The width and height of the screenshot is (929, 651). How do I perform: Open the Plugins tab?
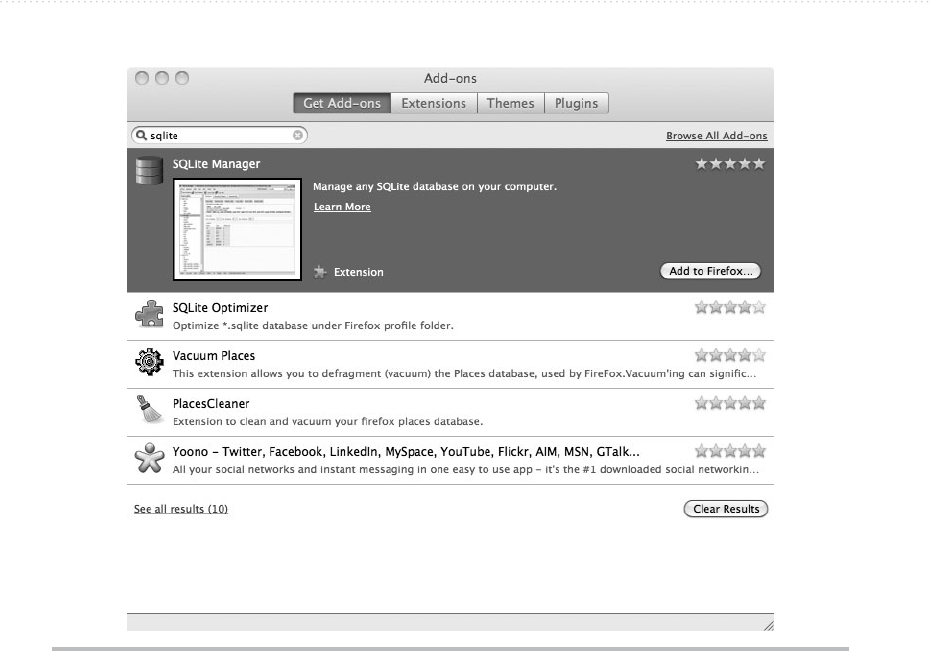pyautogui.click(x=576, y=103)
